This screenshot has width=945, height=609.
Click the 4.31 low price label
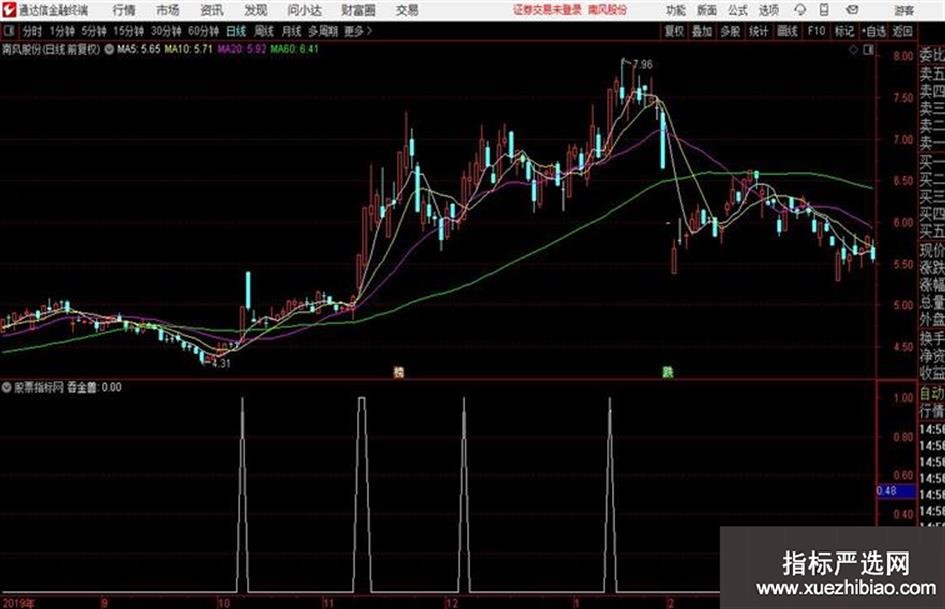[x=221, y=364]
